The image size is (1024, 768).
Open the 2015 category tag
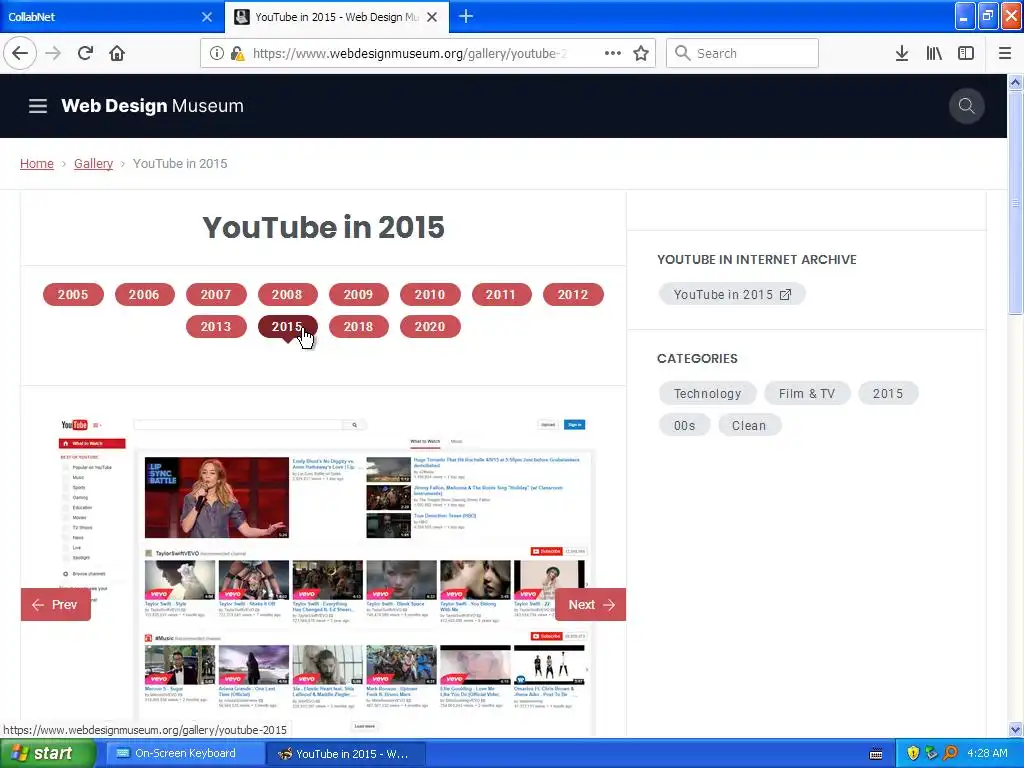coord(888,394)
